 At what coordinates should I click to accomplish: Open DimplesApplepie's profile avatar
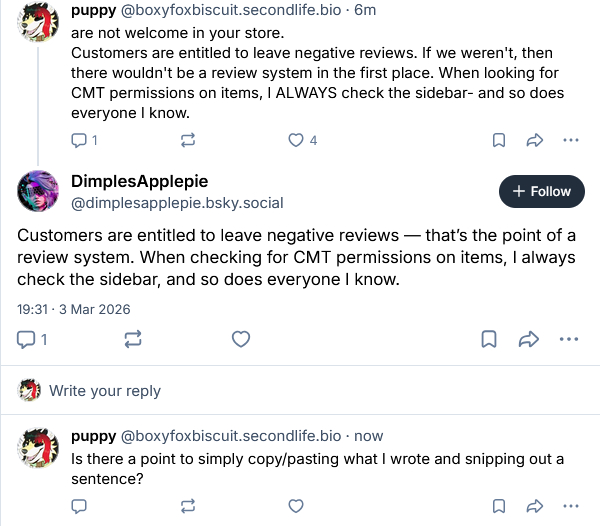[39, 190]
